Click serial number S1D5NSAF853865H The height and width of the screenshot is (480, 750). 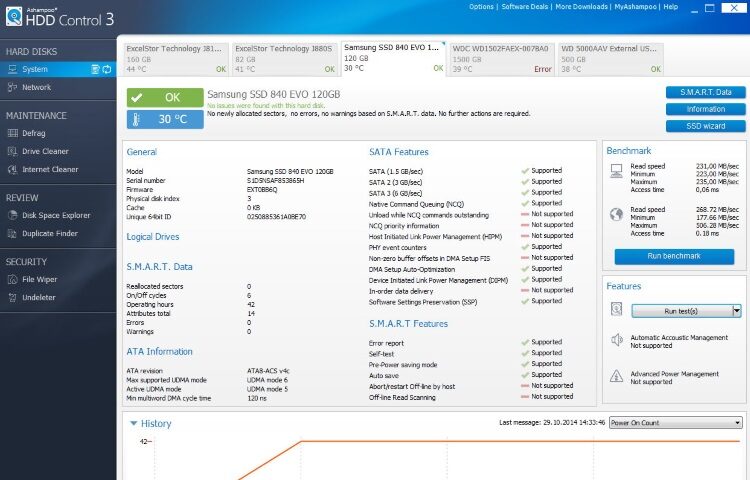[x=275, y=181]
